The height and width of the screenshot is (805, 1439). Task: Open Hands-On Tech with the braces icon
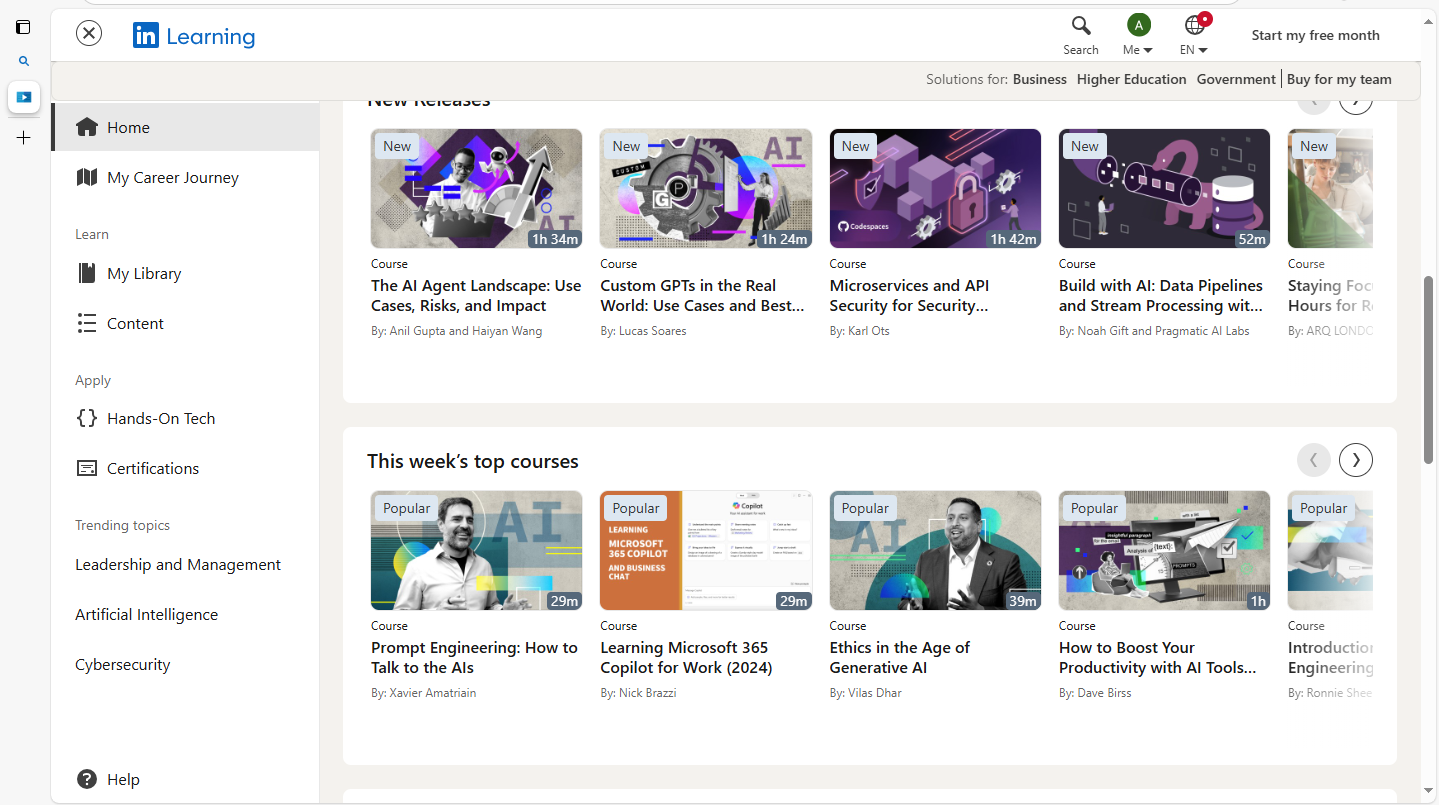click(87, 418)
